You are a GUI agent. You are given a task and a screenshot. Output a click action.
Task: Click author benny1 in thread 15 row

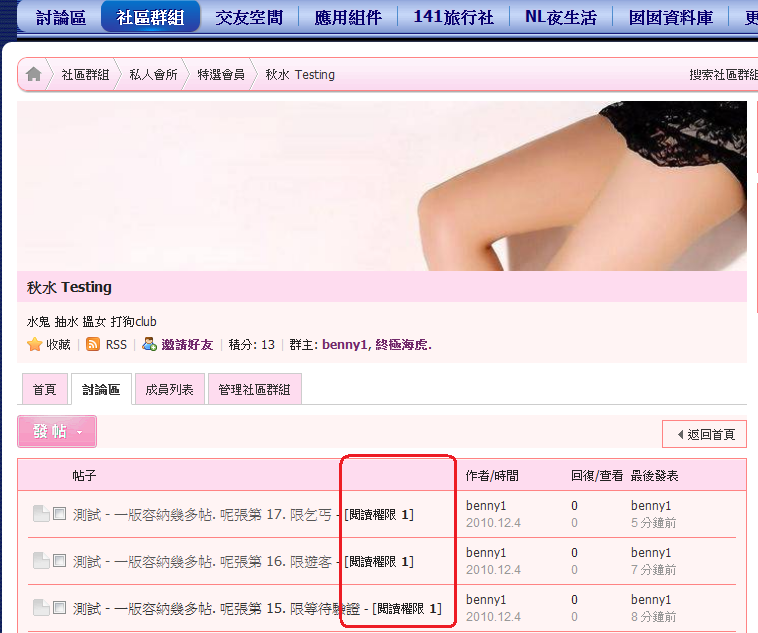coord(486,599)
